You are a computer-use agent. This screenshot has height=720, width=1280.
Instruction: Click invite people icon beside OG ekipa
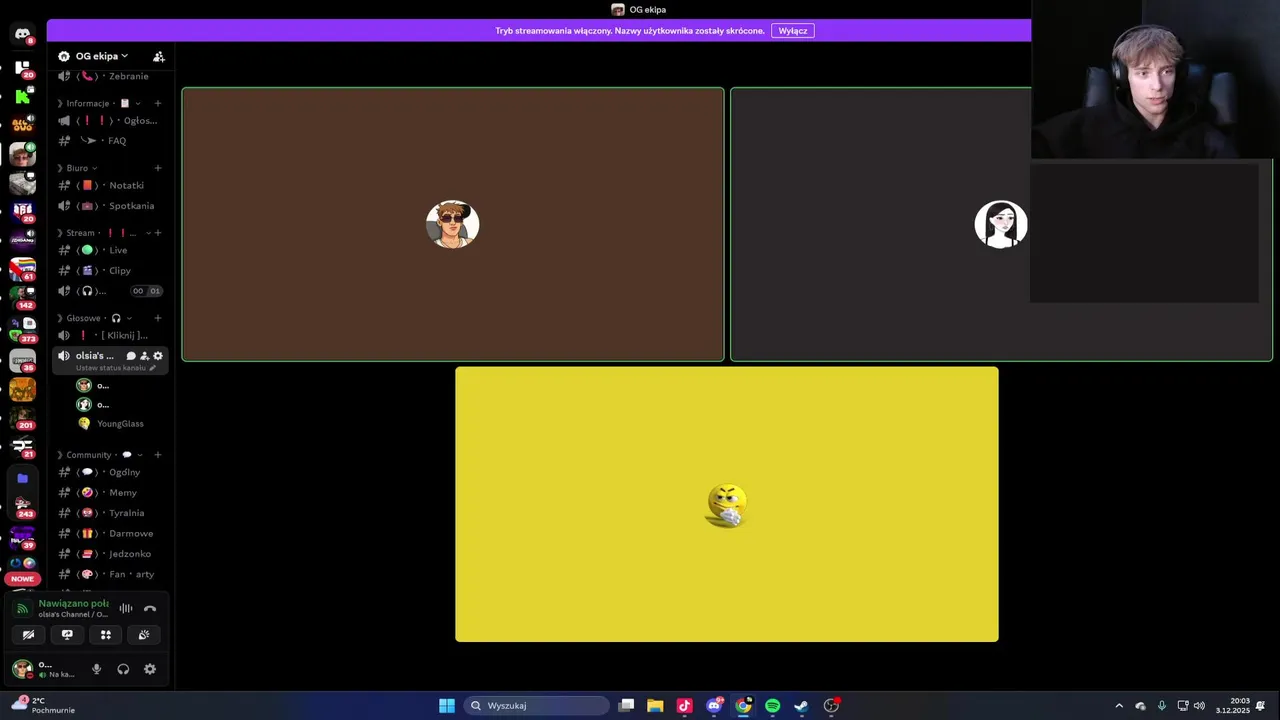[158, 56]
